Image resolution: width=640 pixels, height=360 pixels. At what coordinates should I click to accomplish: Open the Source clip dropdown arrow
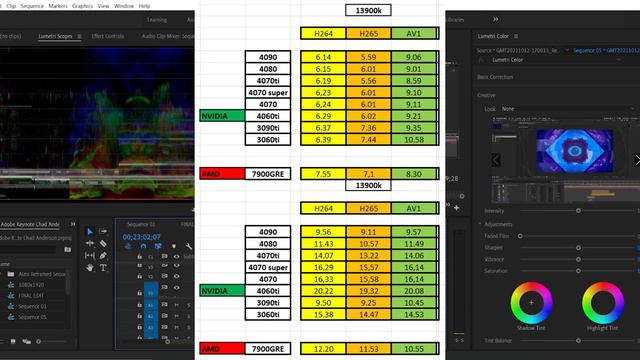(567, 51)
